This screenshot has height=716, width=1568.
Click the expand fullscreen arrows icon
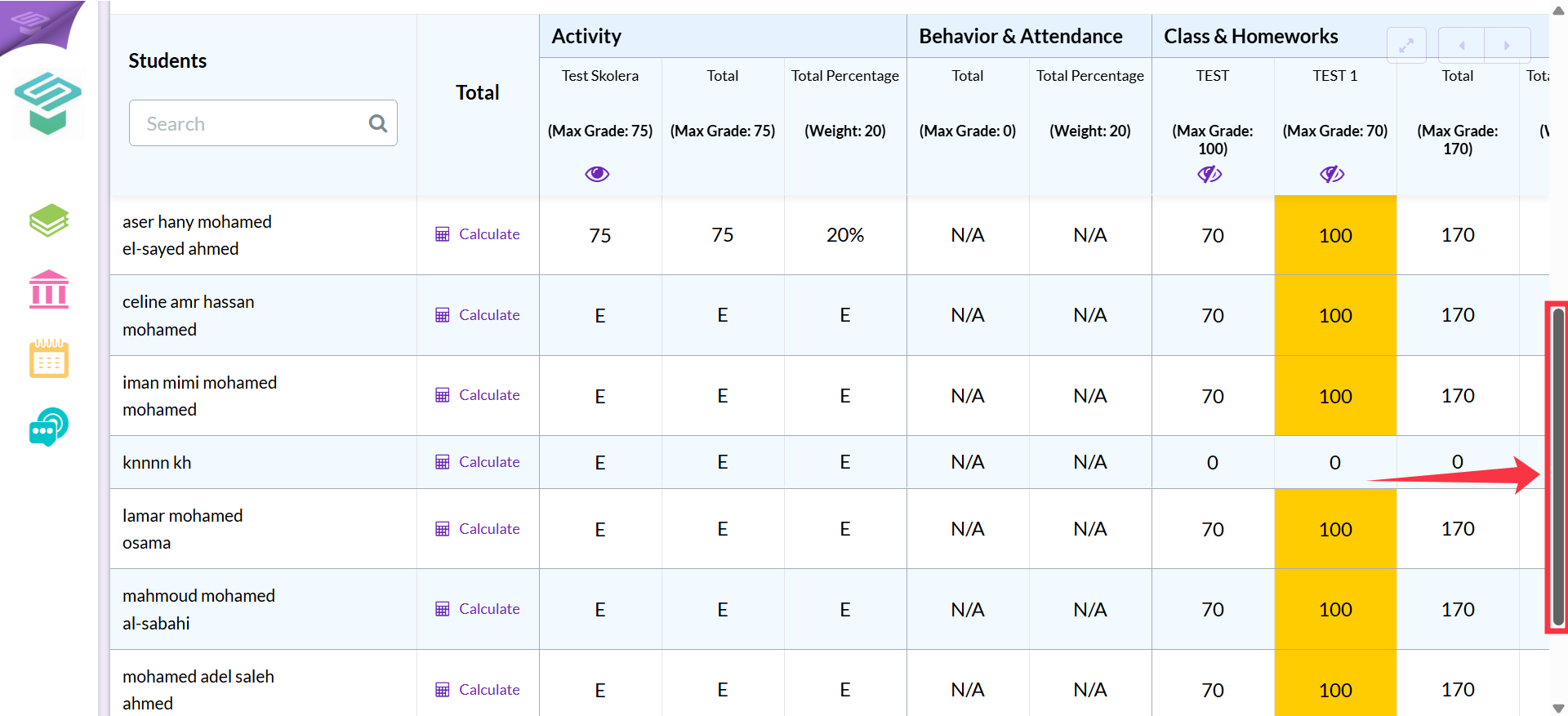1406,46
